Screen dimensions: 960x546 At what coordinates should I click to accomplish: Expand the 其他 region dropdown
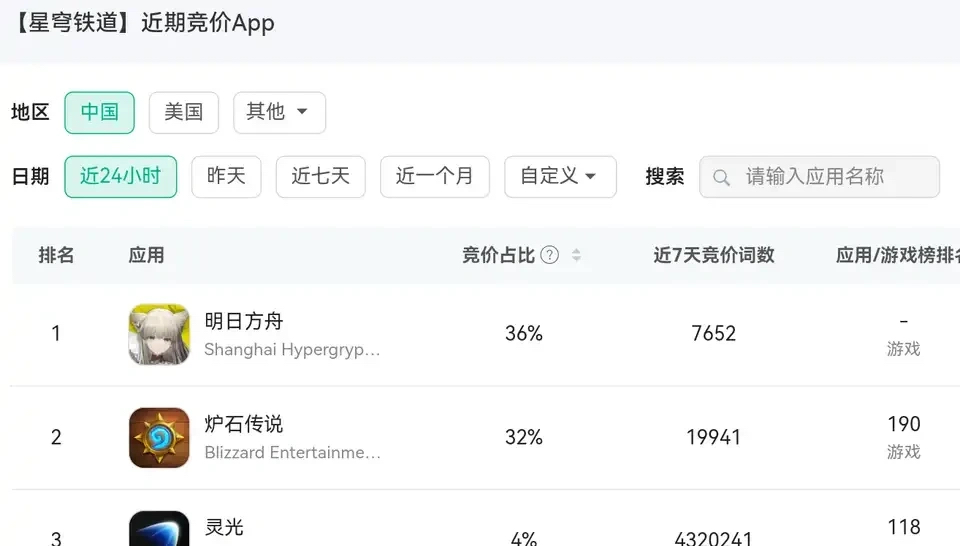pos(279,112)
